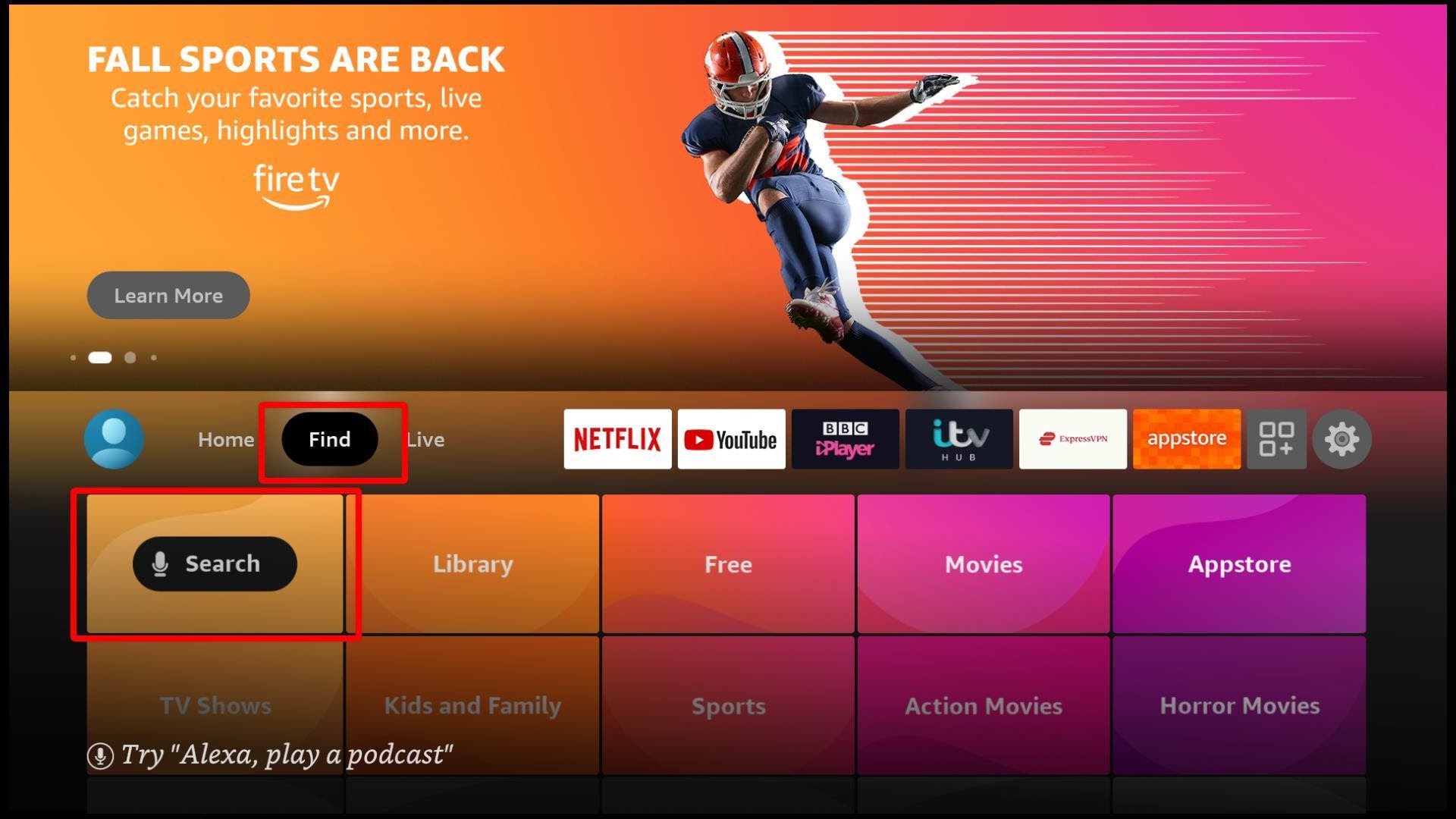Viewport: 1456px width, 819px height.
Task: Toggle to third carousel indicator
Action: (131, 357)
